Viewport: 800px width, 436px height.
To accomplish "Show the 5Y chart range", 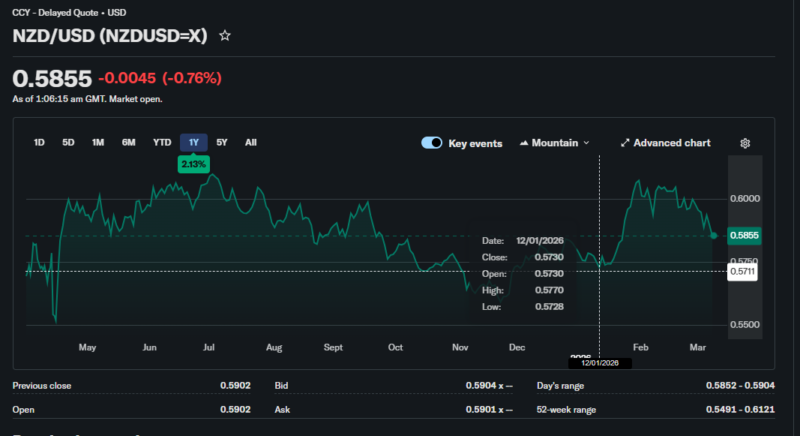I will 222,142.
